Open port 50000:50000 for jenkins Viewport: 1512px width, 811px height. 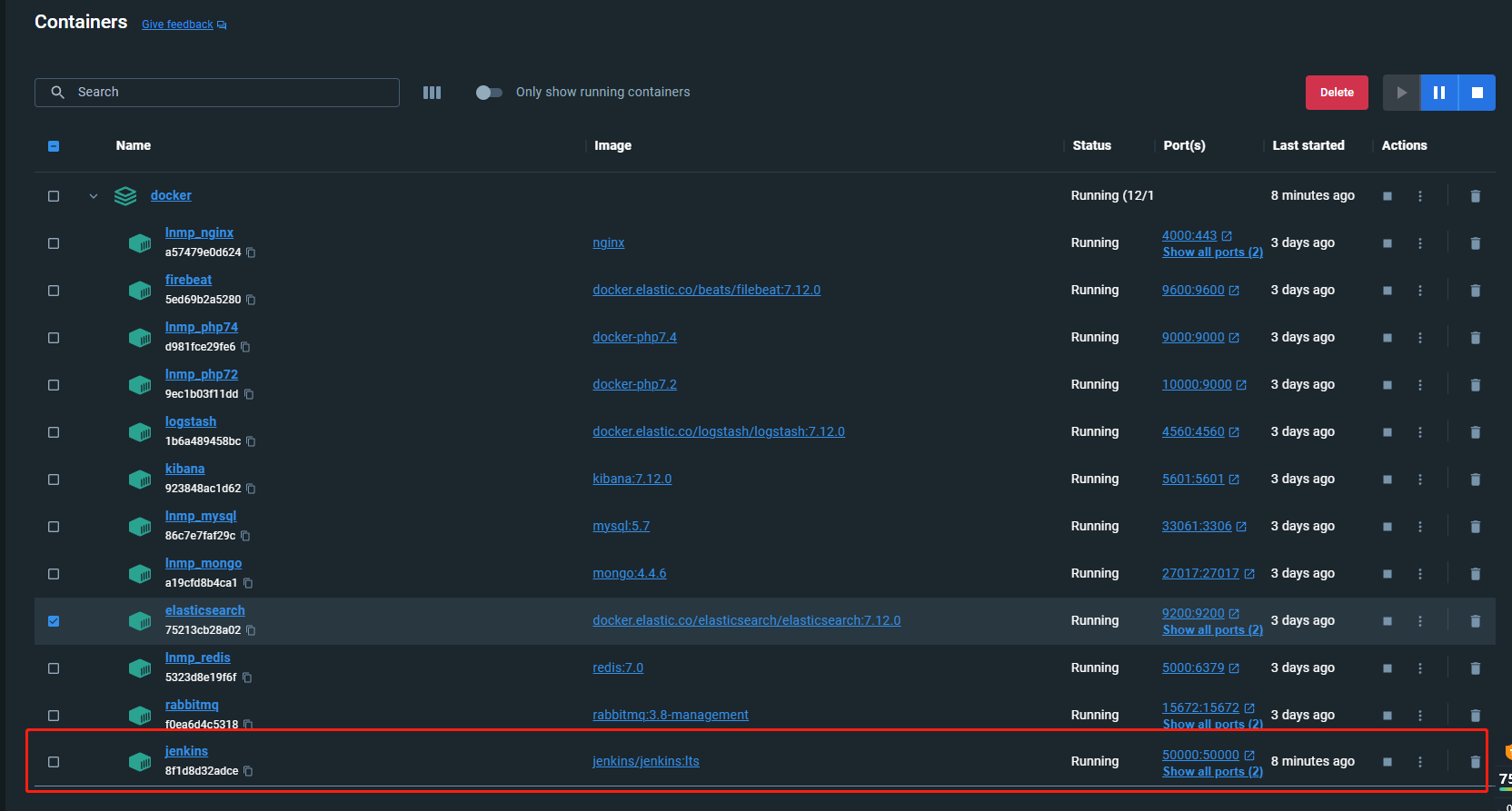(x=1208, y=755)
